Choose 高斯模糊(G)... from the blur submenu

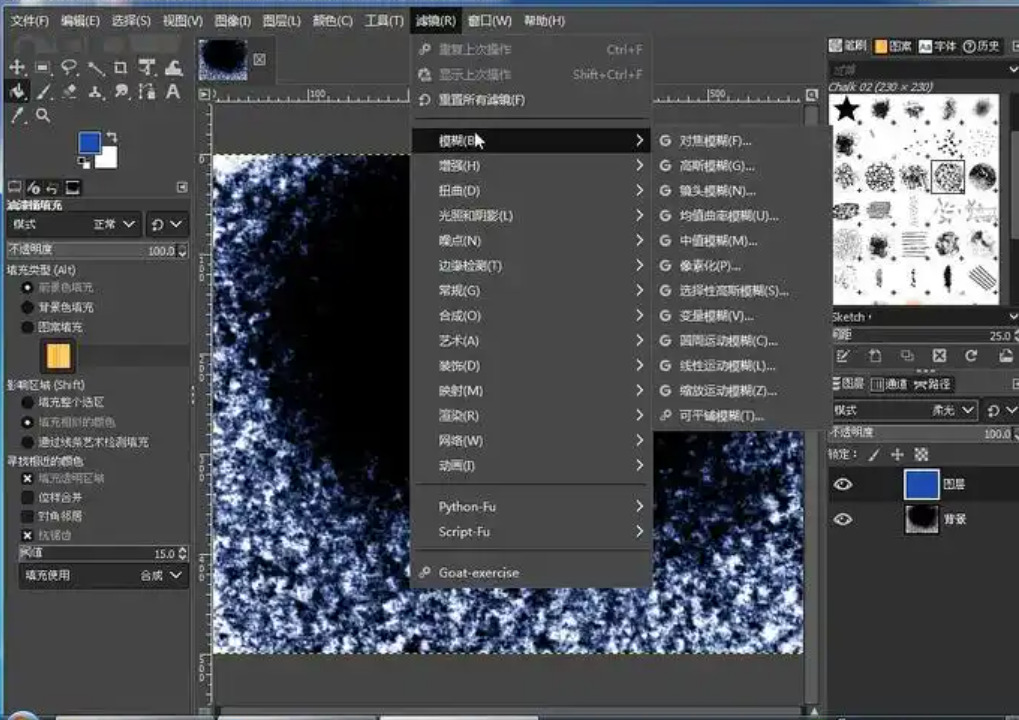[x=716, y=166]
